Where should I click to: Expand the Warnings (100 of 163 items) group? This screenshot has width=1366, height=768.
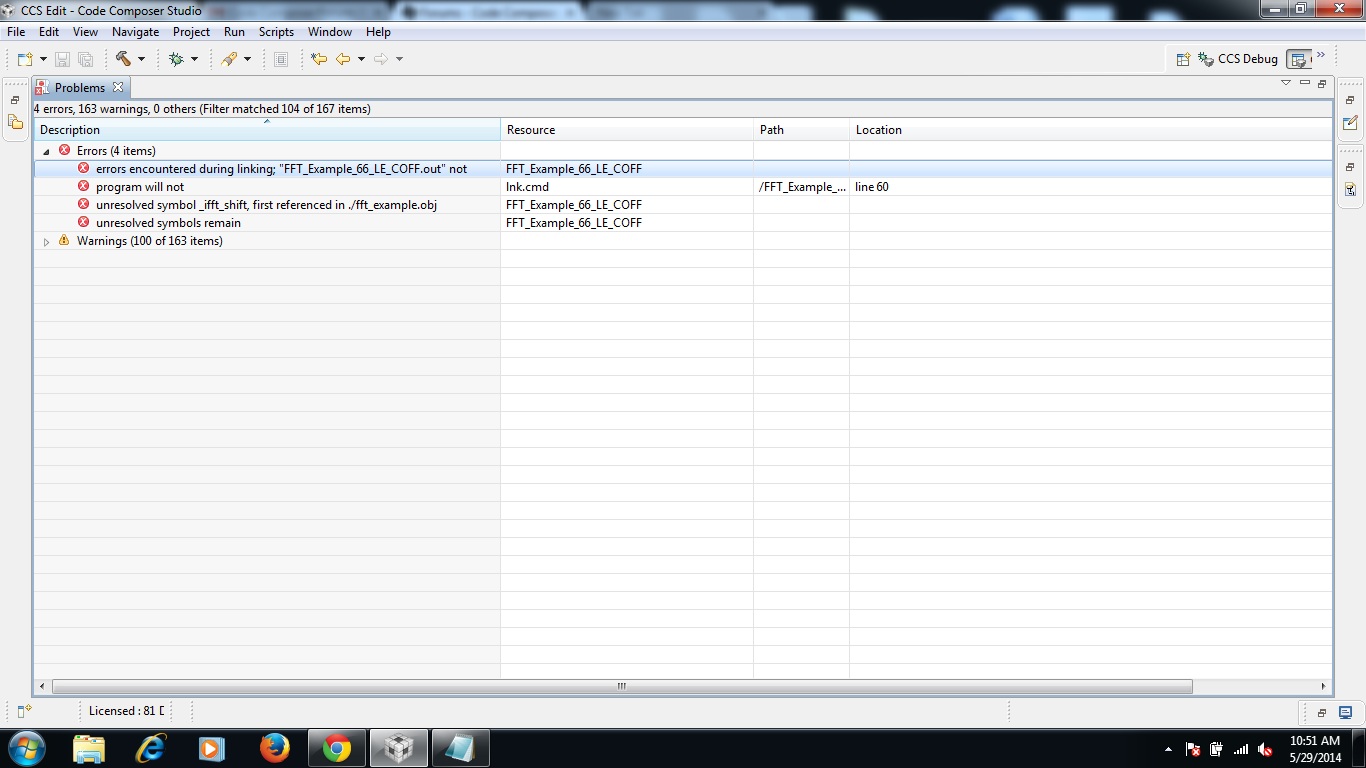46,242
